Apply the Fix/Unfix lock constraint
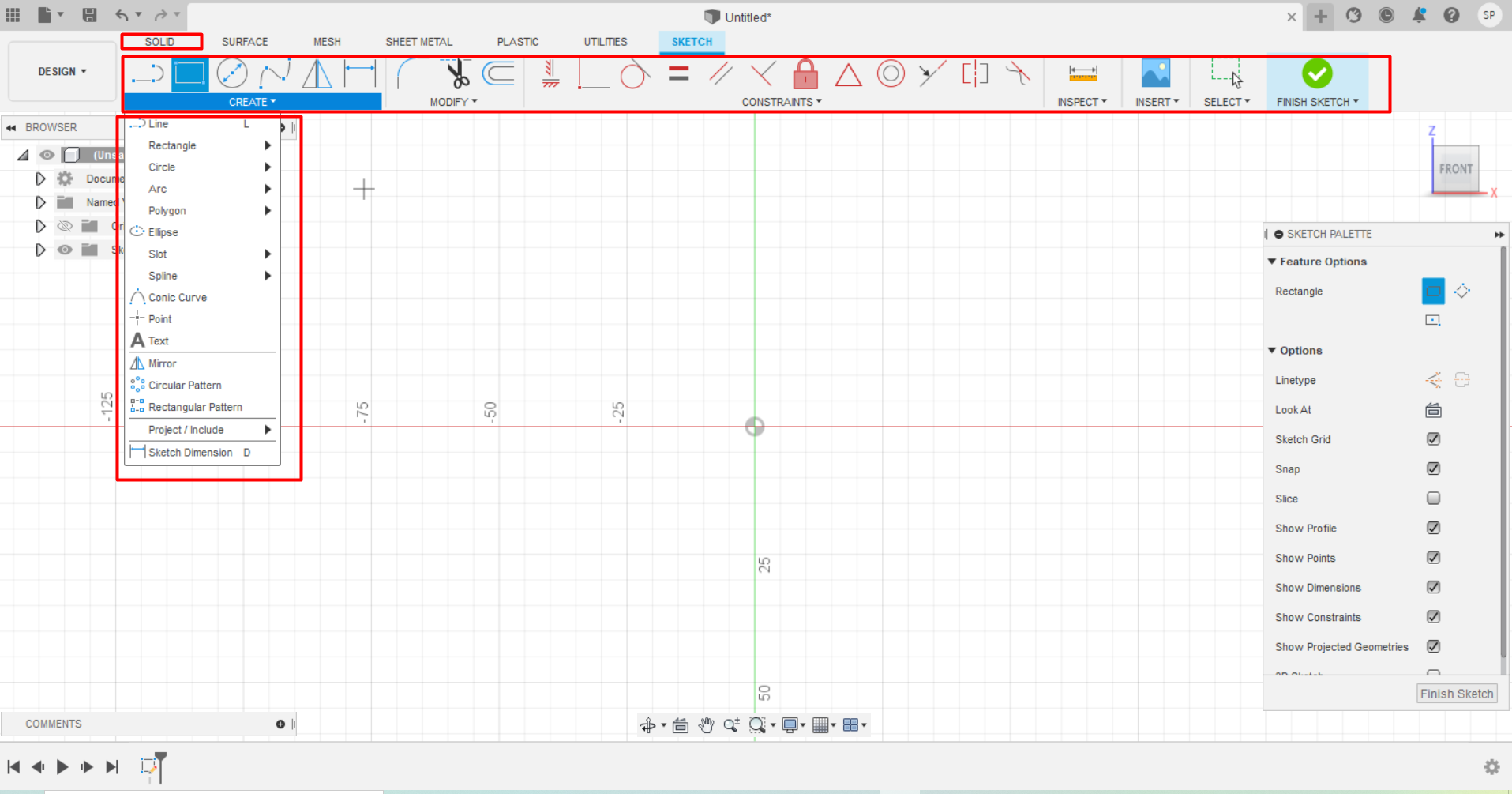The image size is (1512, 794). [805, 74]
